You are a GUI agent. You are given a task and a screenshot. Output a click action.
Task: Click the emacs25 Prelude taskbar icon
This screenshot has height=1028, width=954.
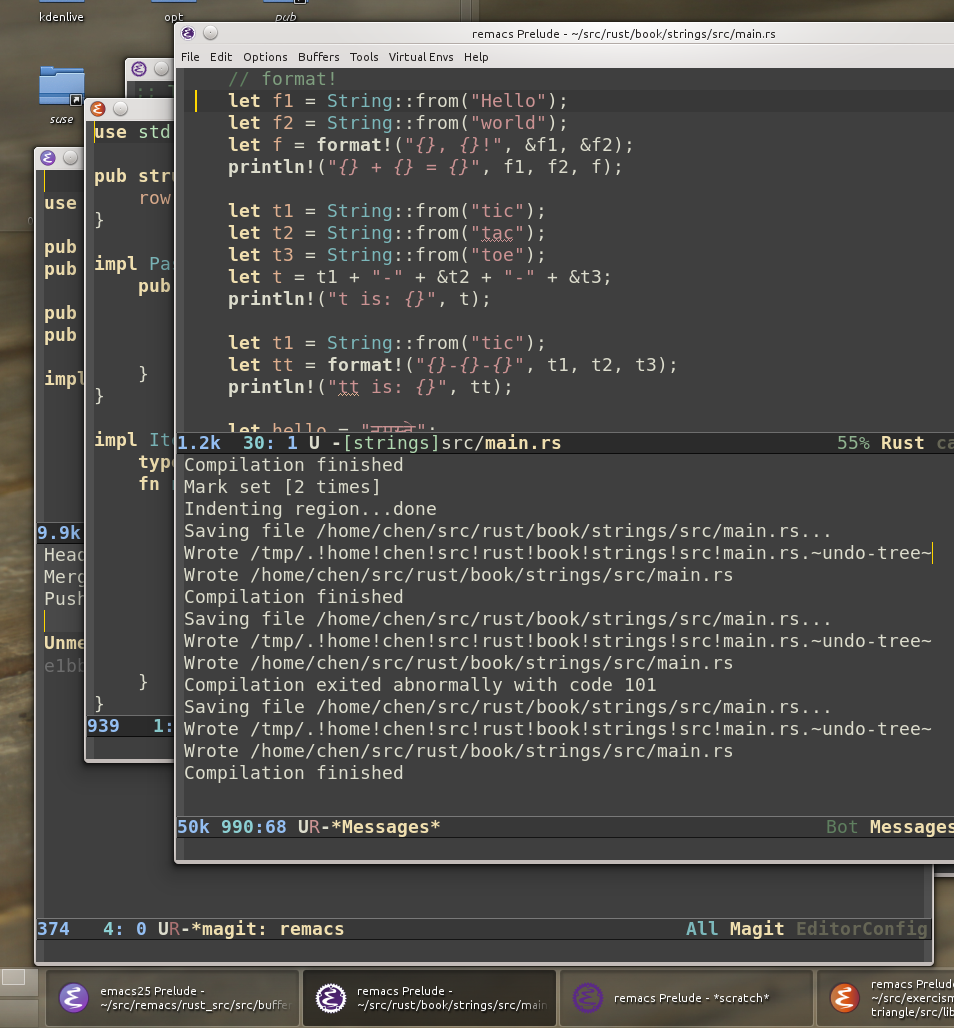pyautogui.click(x=74, y=998)
